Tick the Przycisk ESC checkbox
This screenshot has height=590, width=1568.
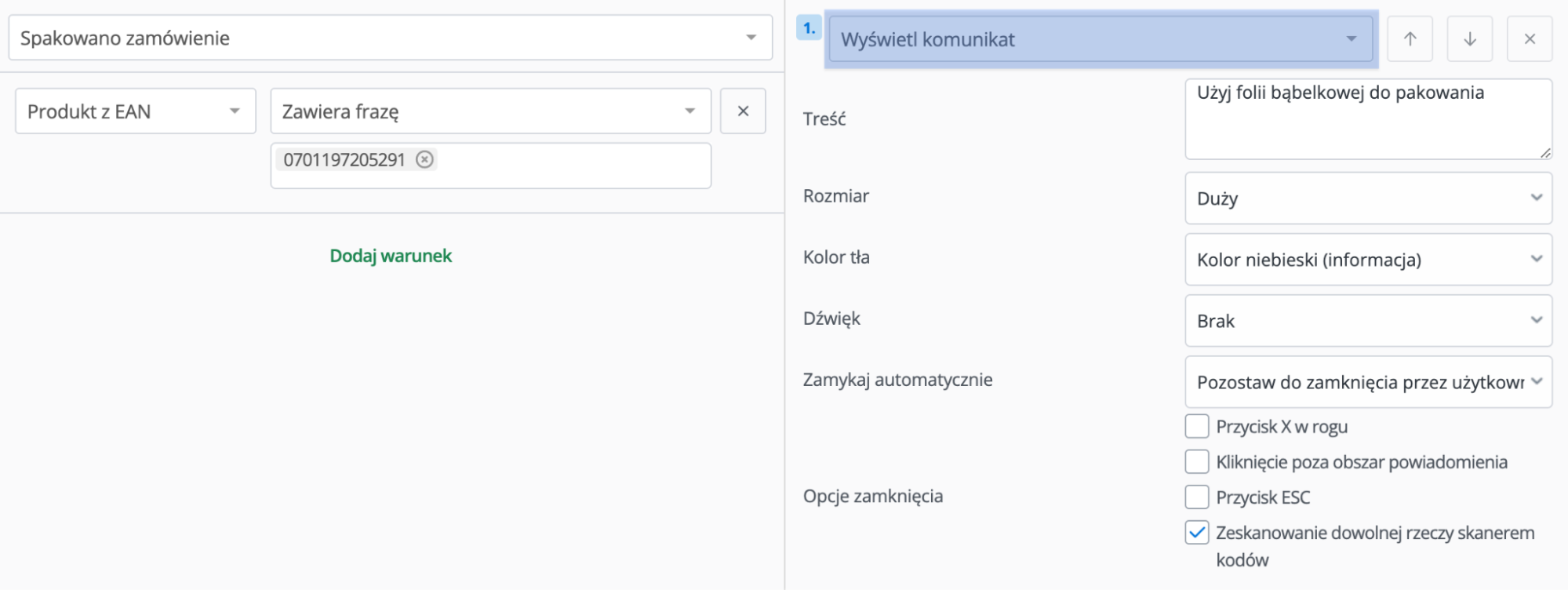1197,497
